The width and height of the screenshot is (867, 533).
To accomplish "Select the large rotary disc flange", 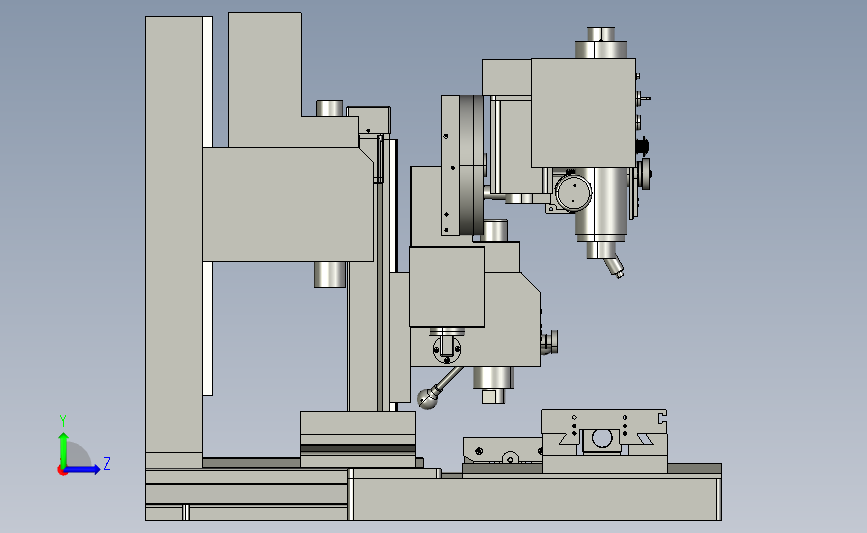I will (472, 165).
